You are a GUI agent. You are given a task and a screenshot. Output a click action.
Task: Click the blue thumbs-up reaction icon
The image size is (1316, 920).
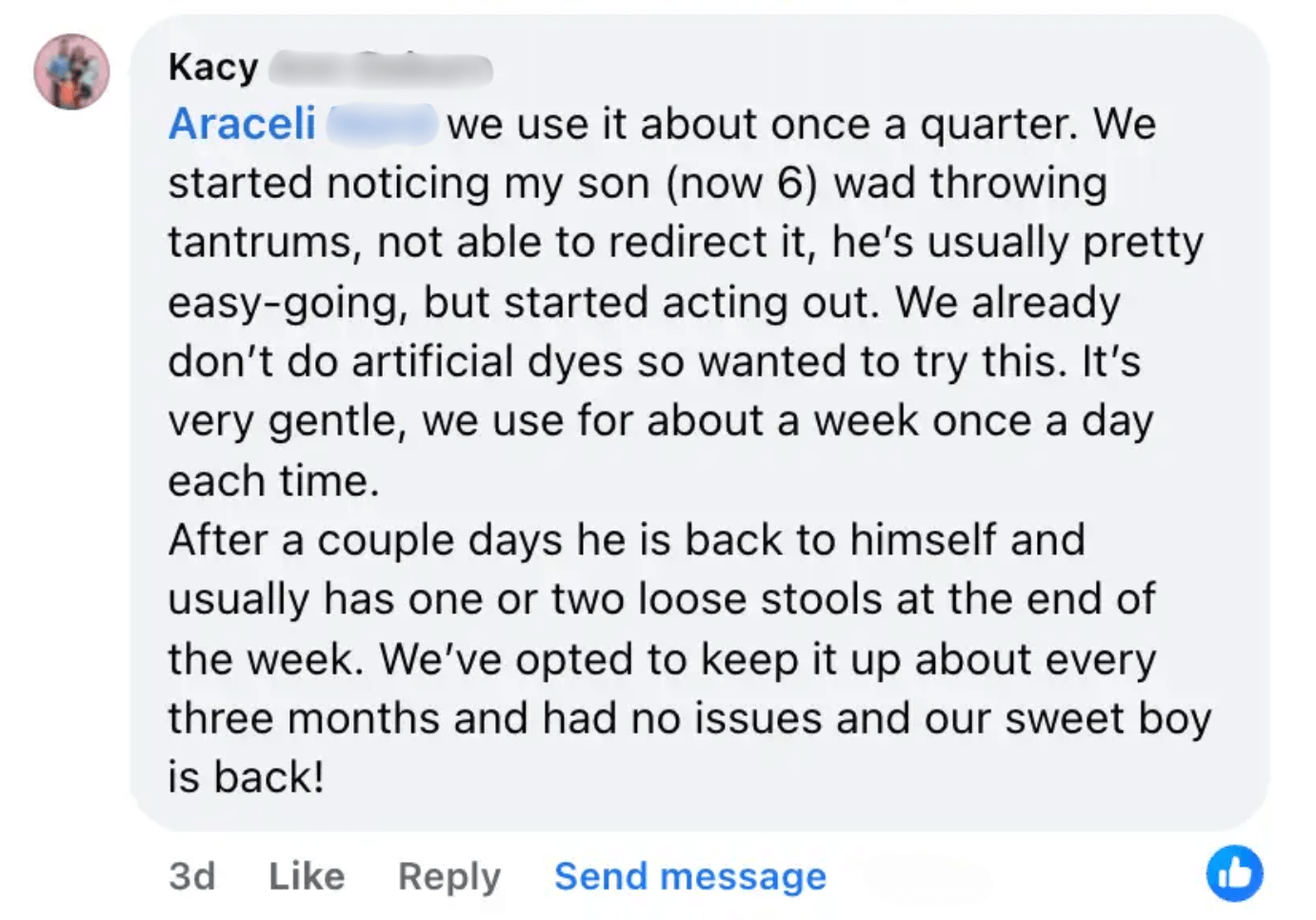point(1234,872)
